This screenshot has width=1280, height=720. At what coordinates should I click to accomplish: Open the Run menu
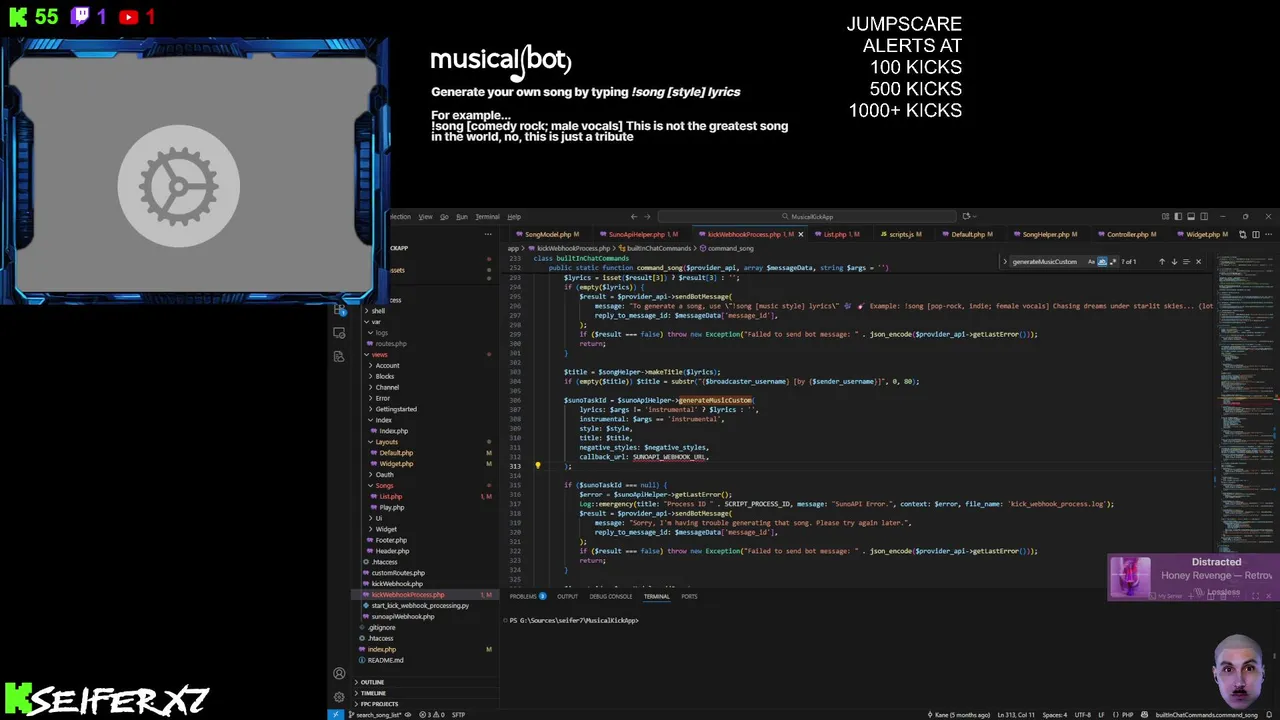coord(462,216)
